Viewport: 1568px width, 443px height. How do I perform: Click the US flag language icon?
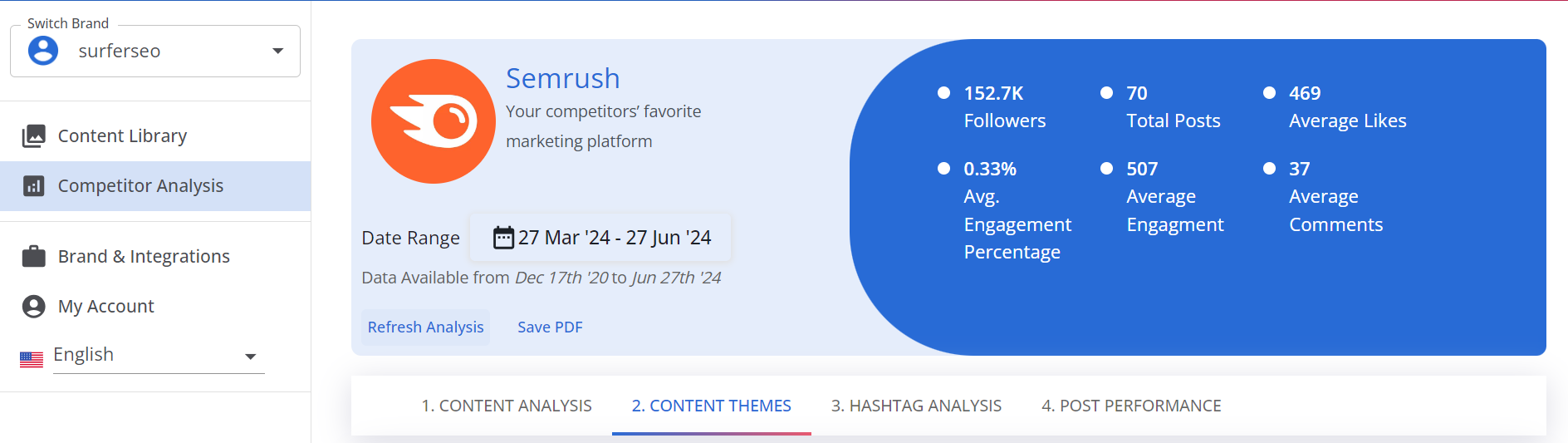[32, 359]
